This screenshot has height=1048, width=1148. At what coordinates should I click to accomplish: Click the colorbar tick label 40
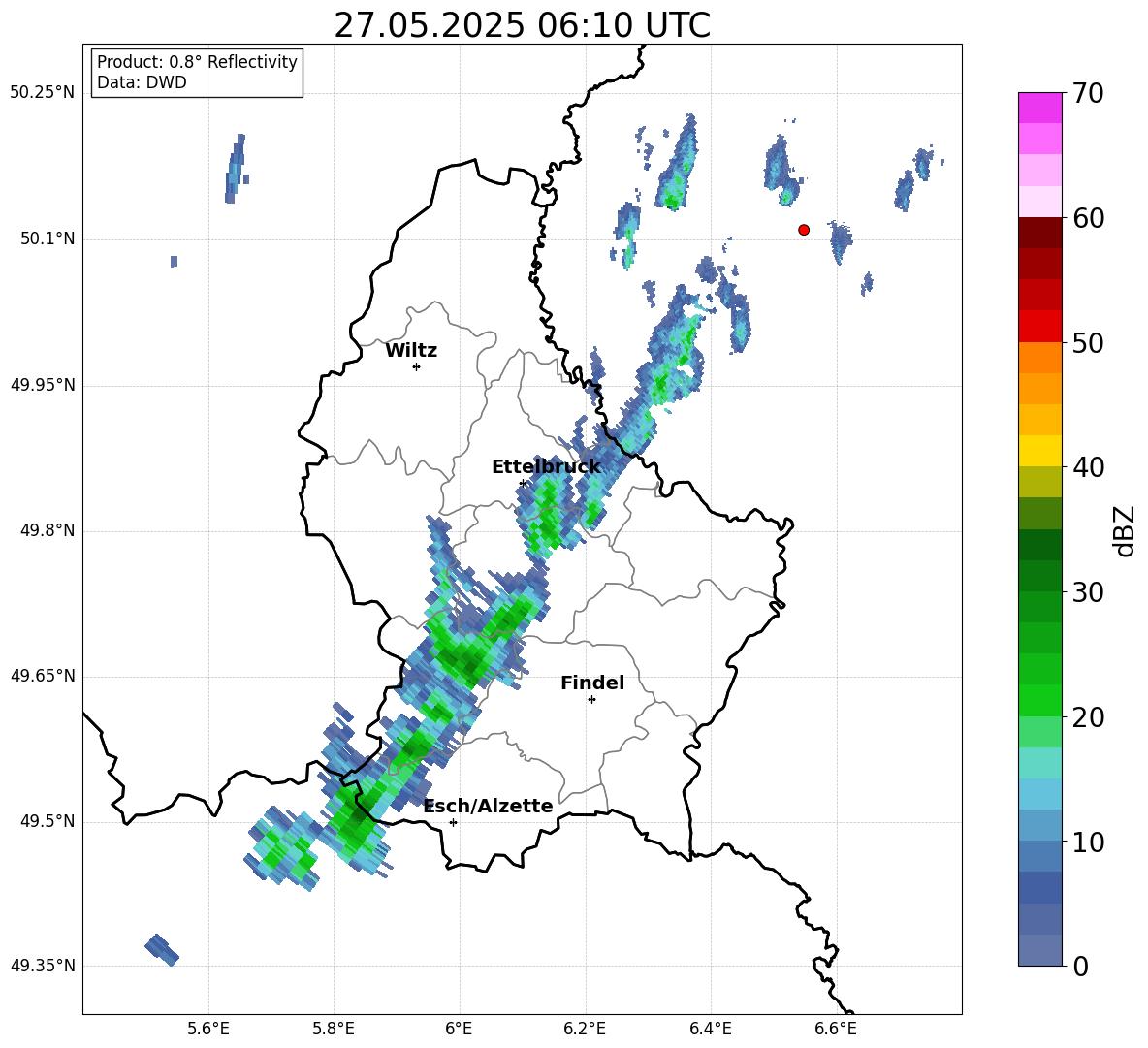1088,467
